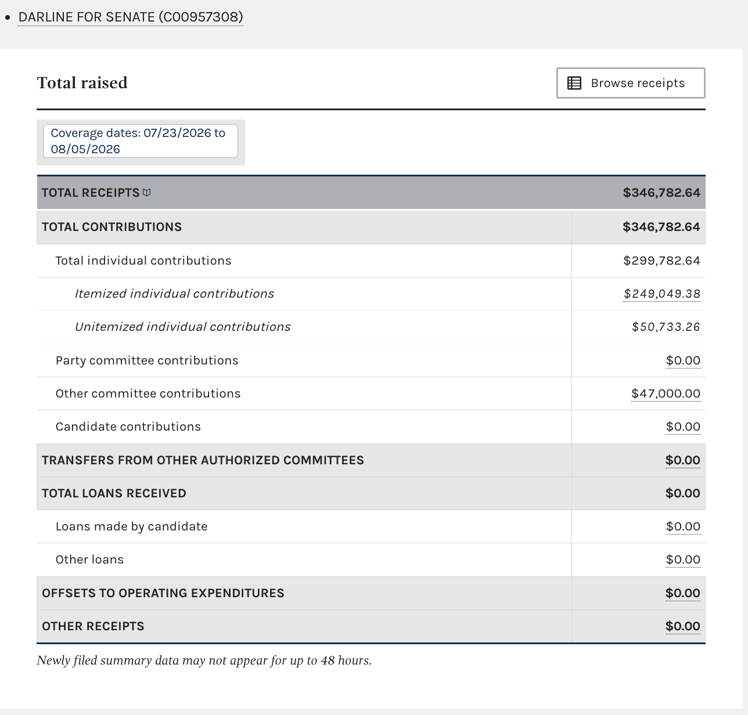This screenshot has height=715, width=748.
Task: Open the Browse receipts button
Action: 631,83
